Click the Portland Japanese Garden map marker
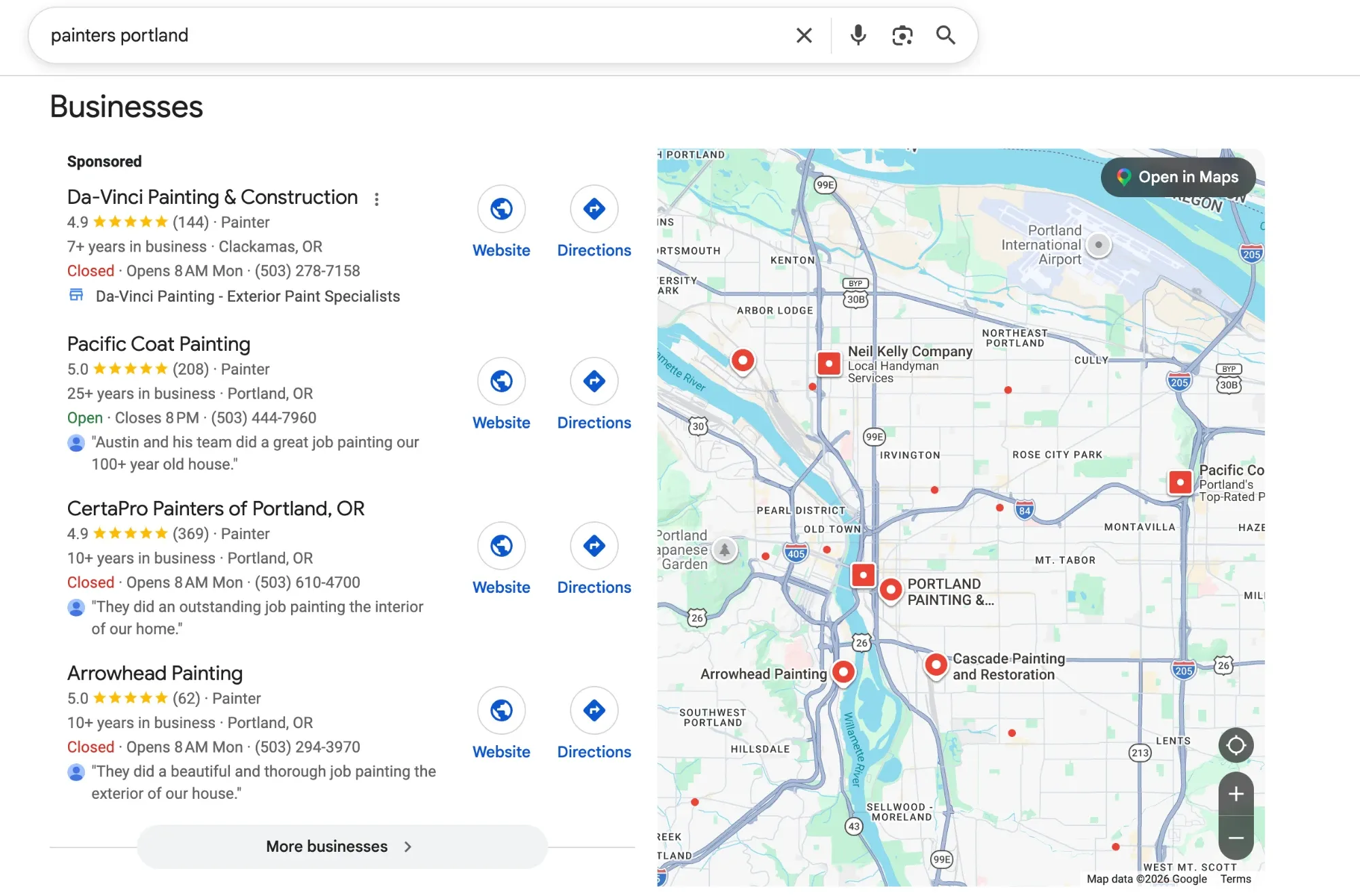Screen dimensions: 1360x896 (x=724, y=550)
